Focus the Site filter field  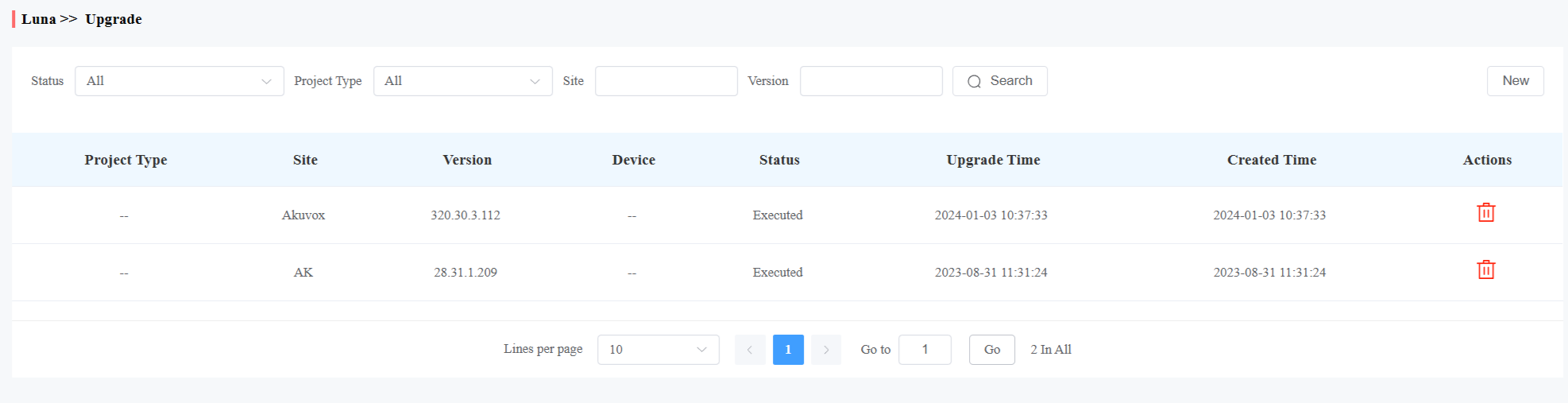point(666,81)
